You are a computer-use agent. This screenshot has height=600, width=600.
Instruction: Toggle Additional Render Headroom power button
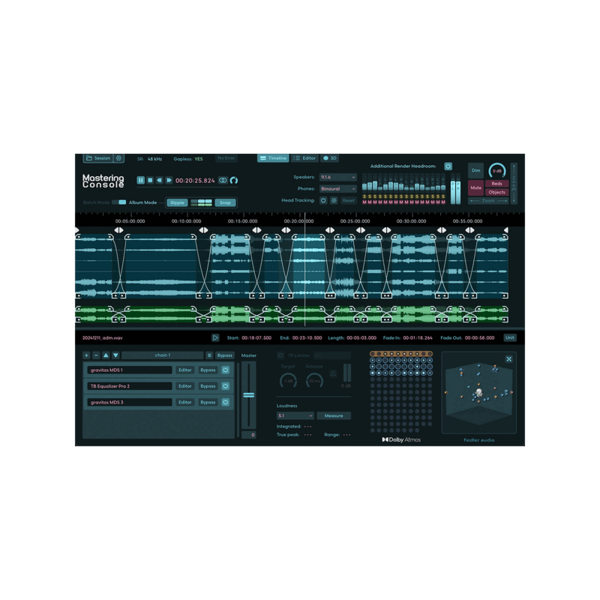(x=448, y=166)
